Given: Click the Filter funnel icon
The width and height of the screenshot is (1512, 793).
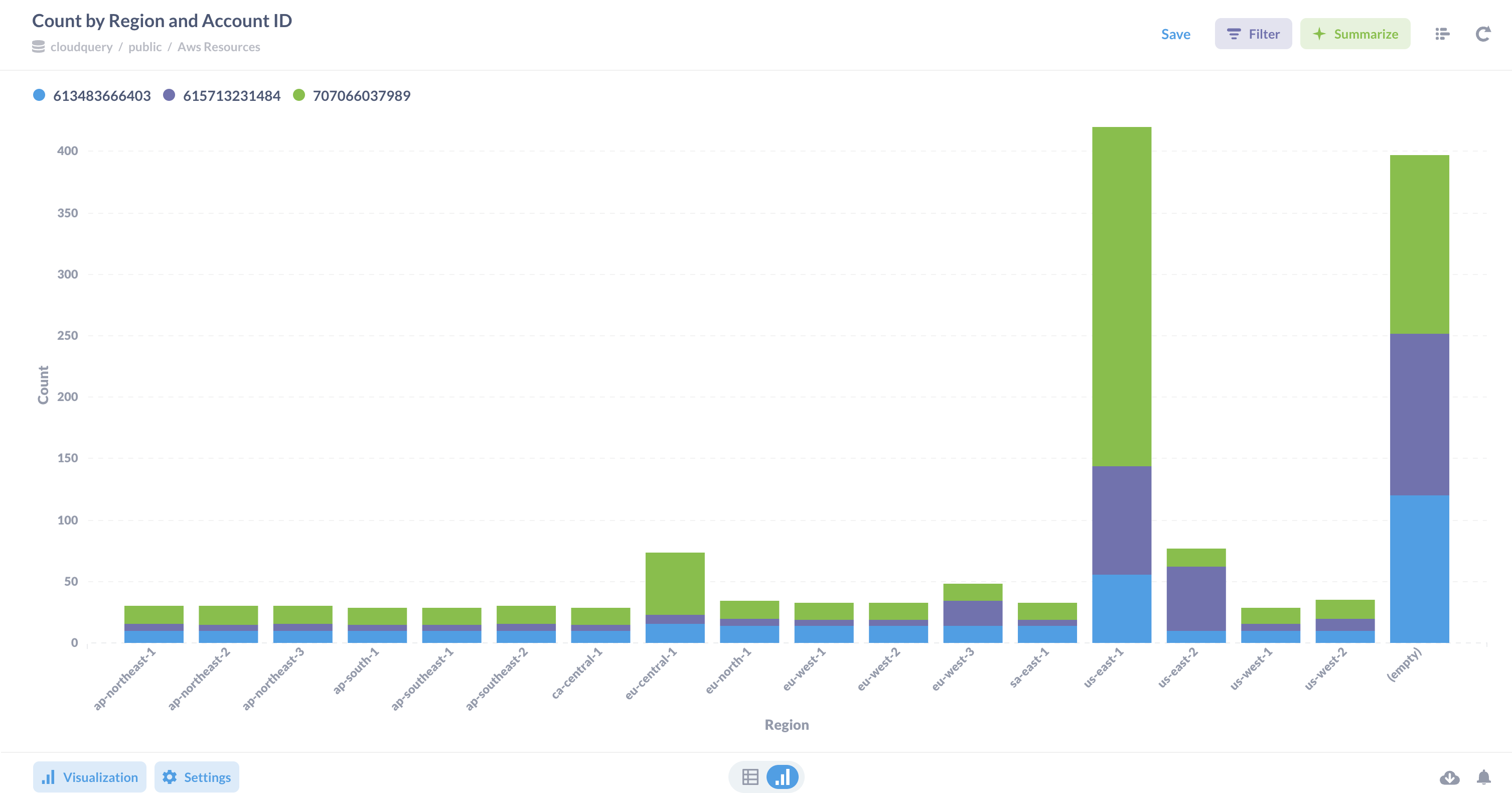Looking at the screenshot, I should click(x=1234, y=34).
